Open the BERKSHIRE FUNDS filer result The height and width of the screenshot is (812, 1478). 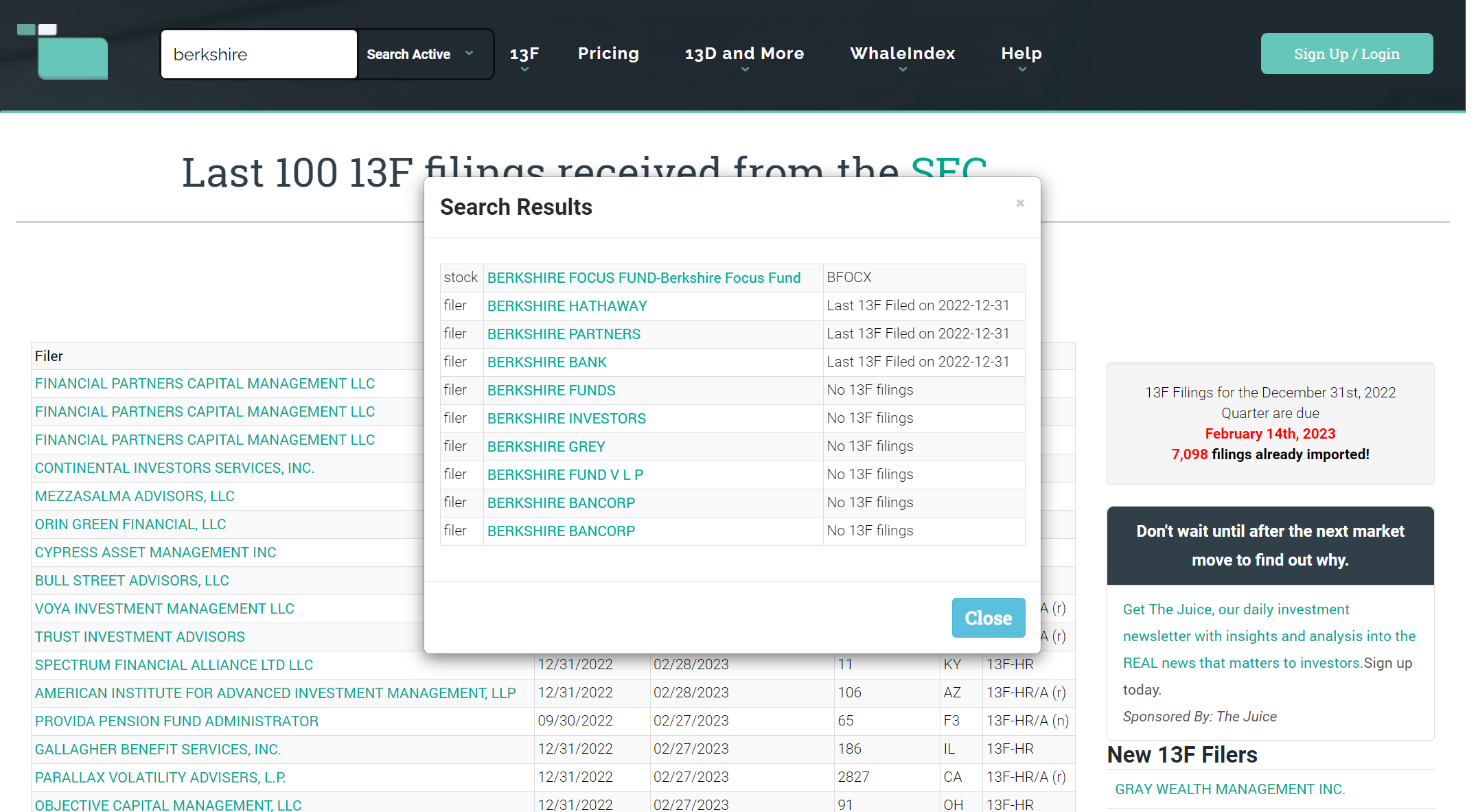(551, 391)
